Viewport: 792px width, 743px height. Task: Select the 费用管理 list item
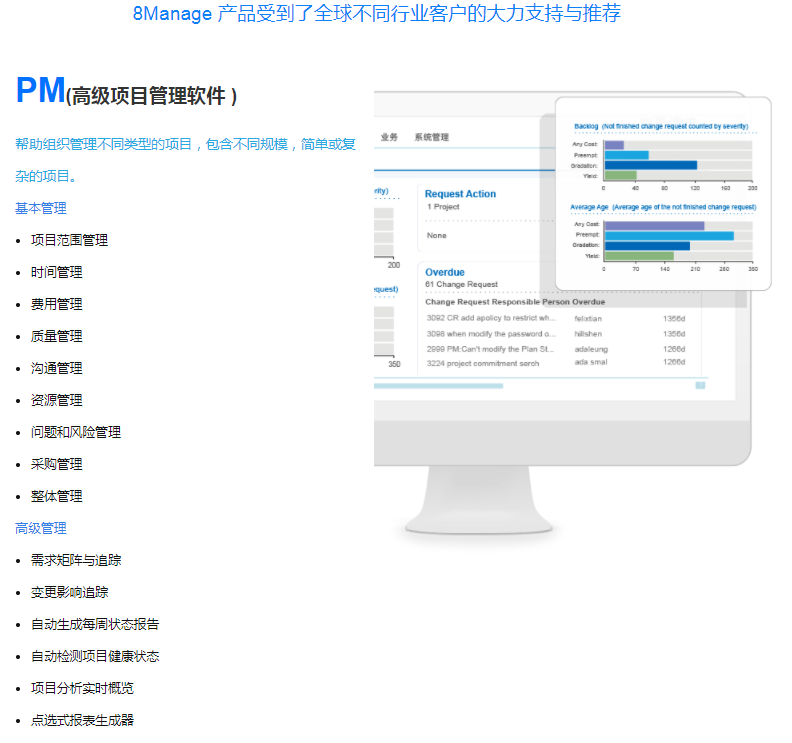[57, 304]
